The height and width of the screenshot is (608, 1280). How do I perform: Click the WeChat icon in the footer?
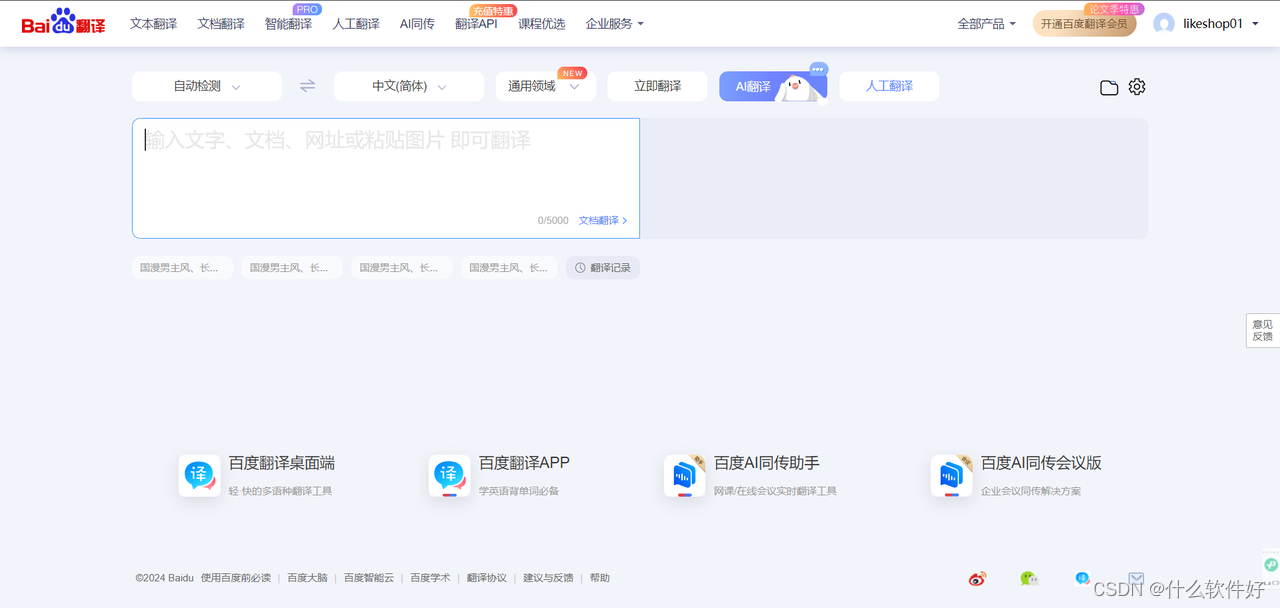click(x=1029, y=578)
